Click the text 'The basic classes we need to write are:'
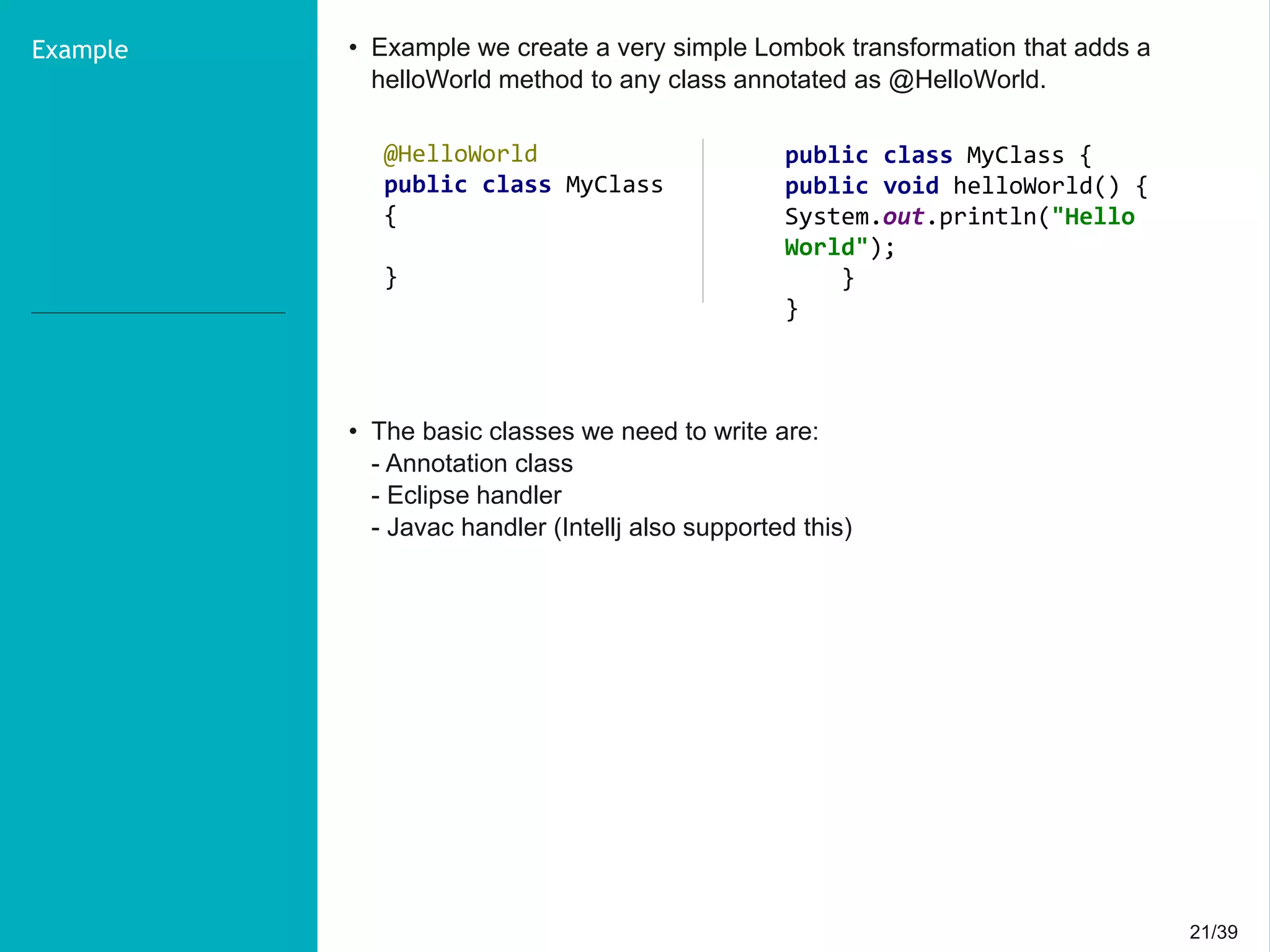The height and width of the screenshot is (952, 1270). click(x=595, y=431)
